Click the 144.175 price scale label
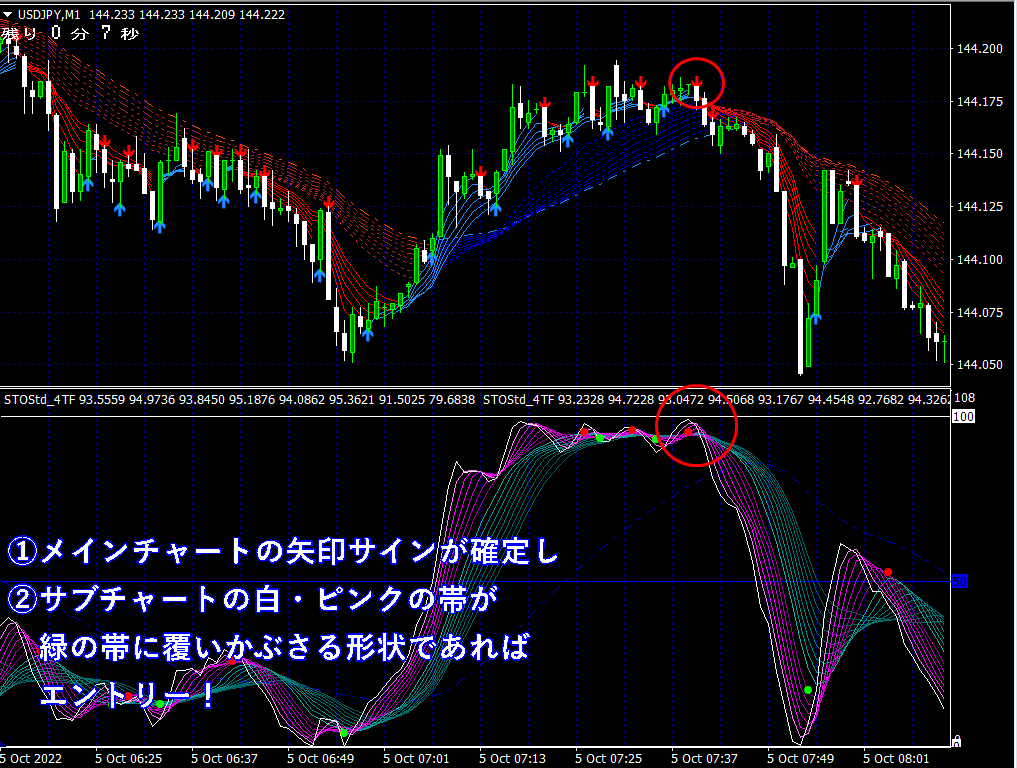Screen dimensions: 1017x768 979,101
